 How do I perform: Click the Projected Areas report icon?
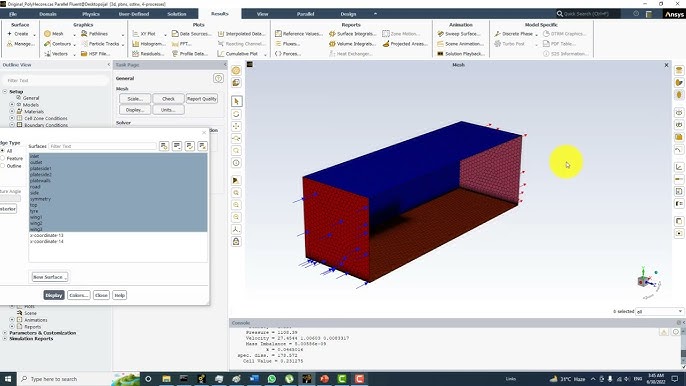pyautogui.click(x=386, y=44)
